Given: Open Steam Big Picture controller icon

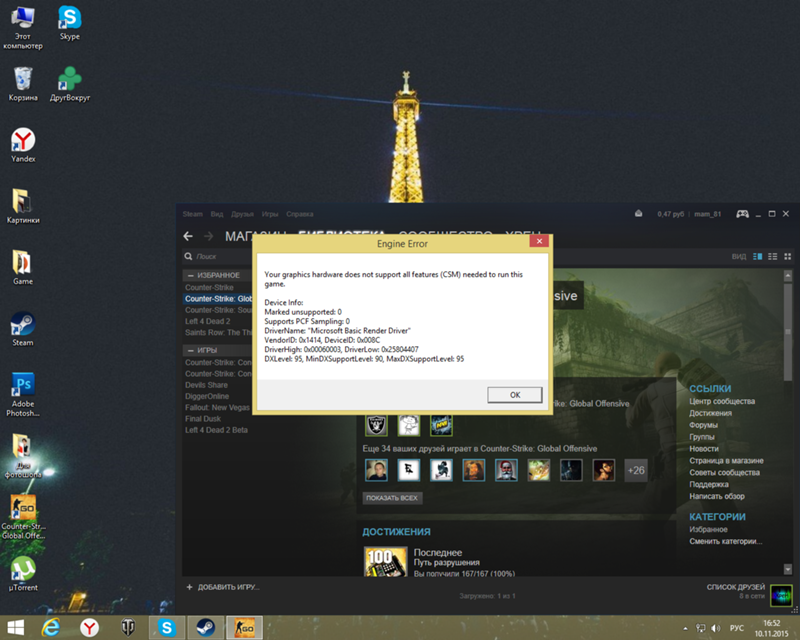Looking at the screenshot, I should pos(742,214).
